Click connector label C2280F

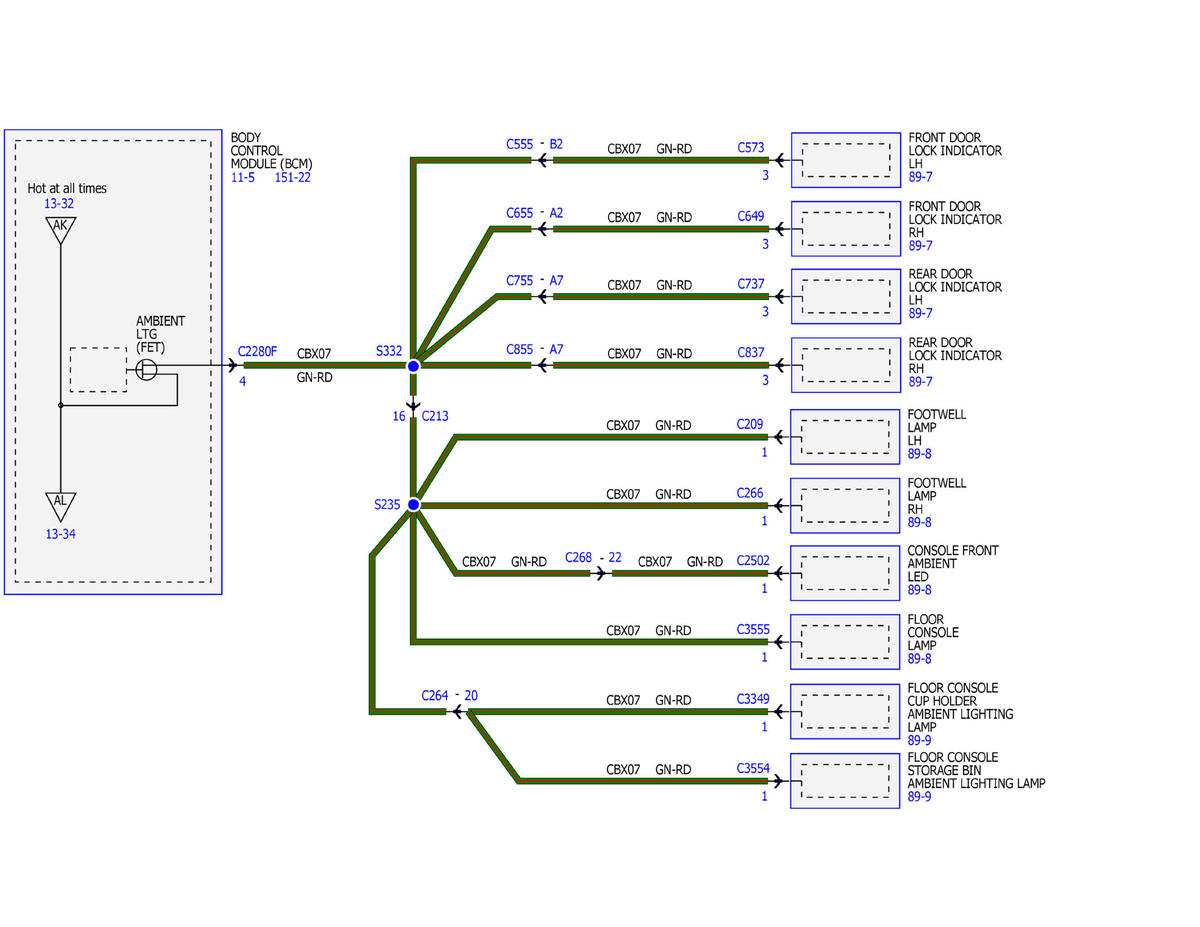tap(258, 352)
